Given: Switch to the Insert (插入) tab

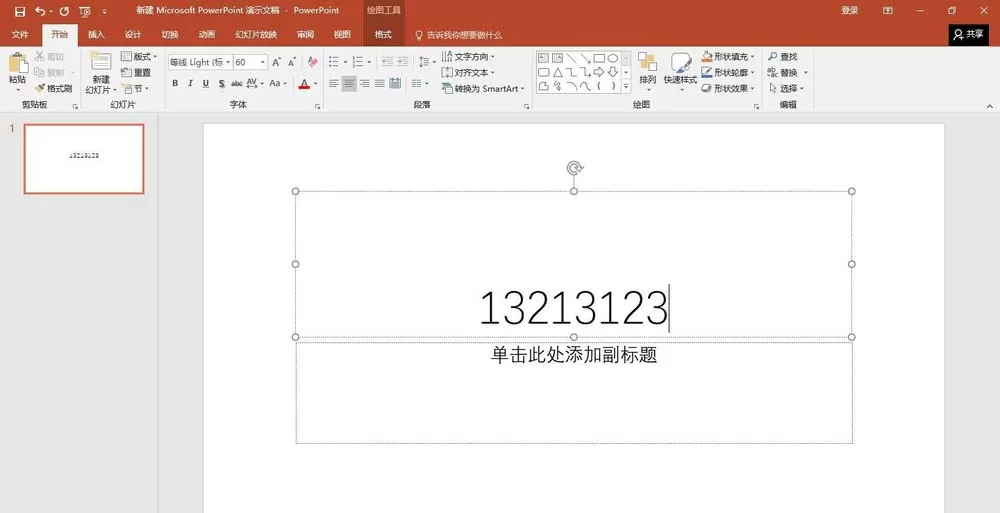Looking at the screenshot, I should pyautogui.click(x=96, y=34).
